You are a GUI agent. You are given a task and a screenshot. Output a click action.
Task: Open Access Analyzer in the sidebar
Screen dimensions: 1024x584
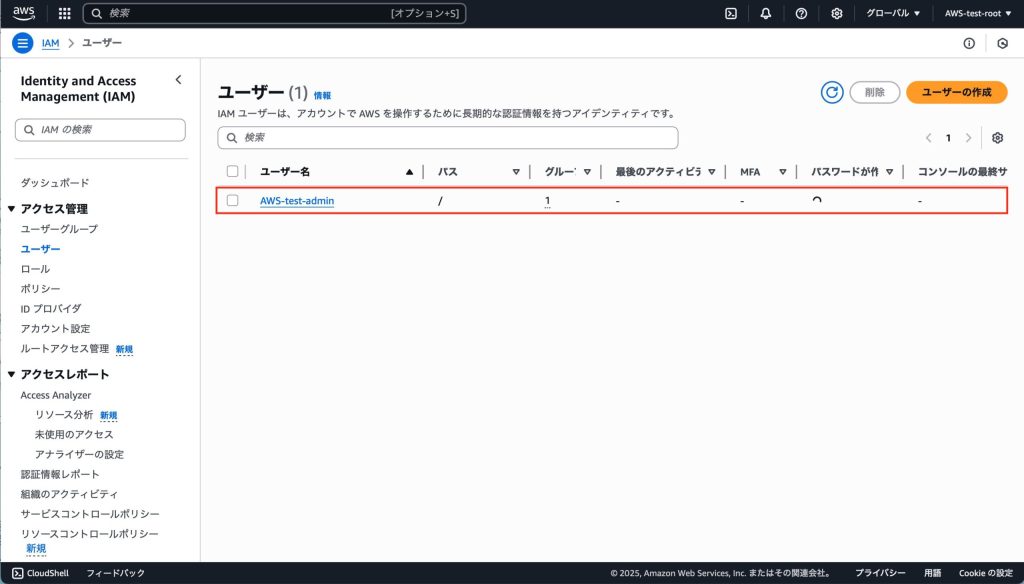point(56,395)
